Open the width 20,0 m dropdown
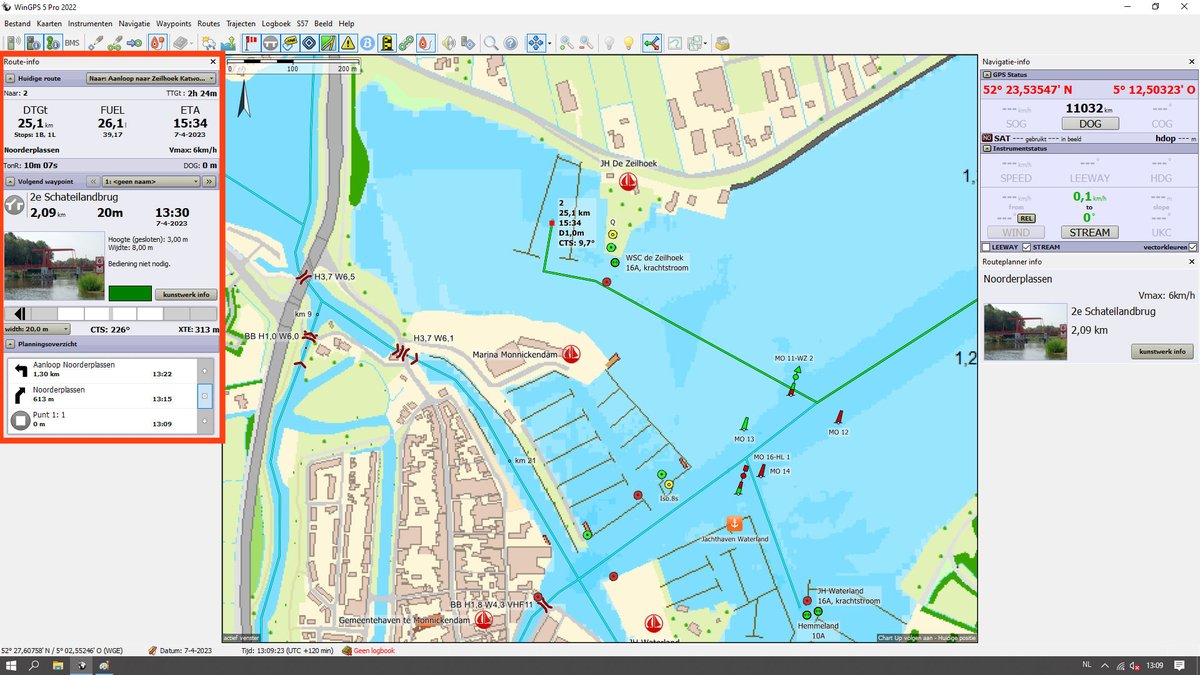Viewport: 1200px width, 675px height. 37,328
